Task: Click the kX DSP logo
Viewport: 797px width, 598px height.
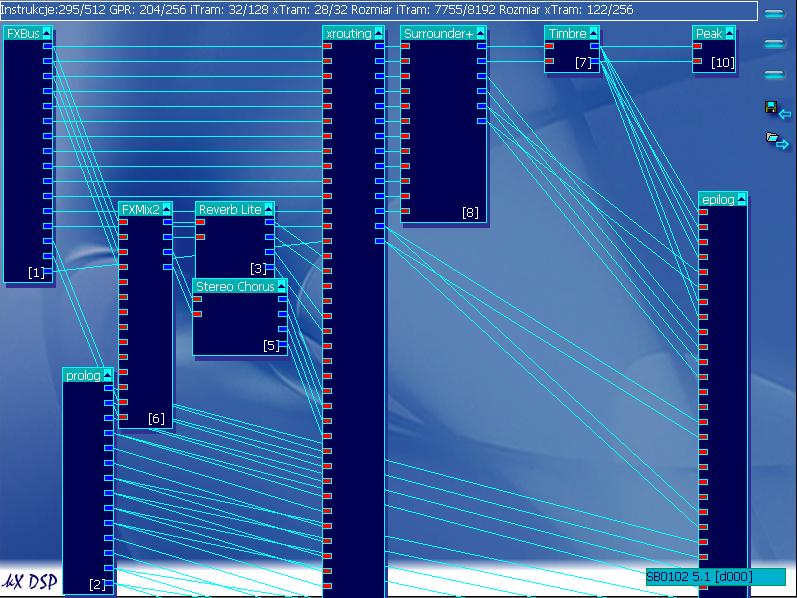Action: pyautogui.click(x=29, y=581)
